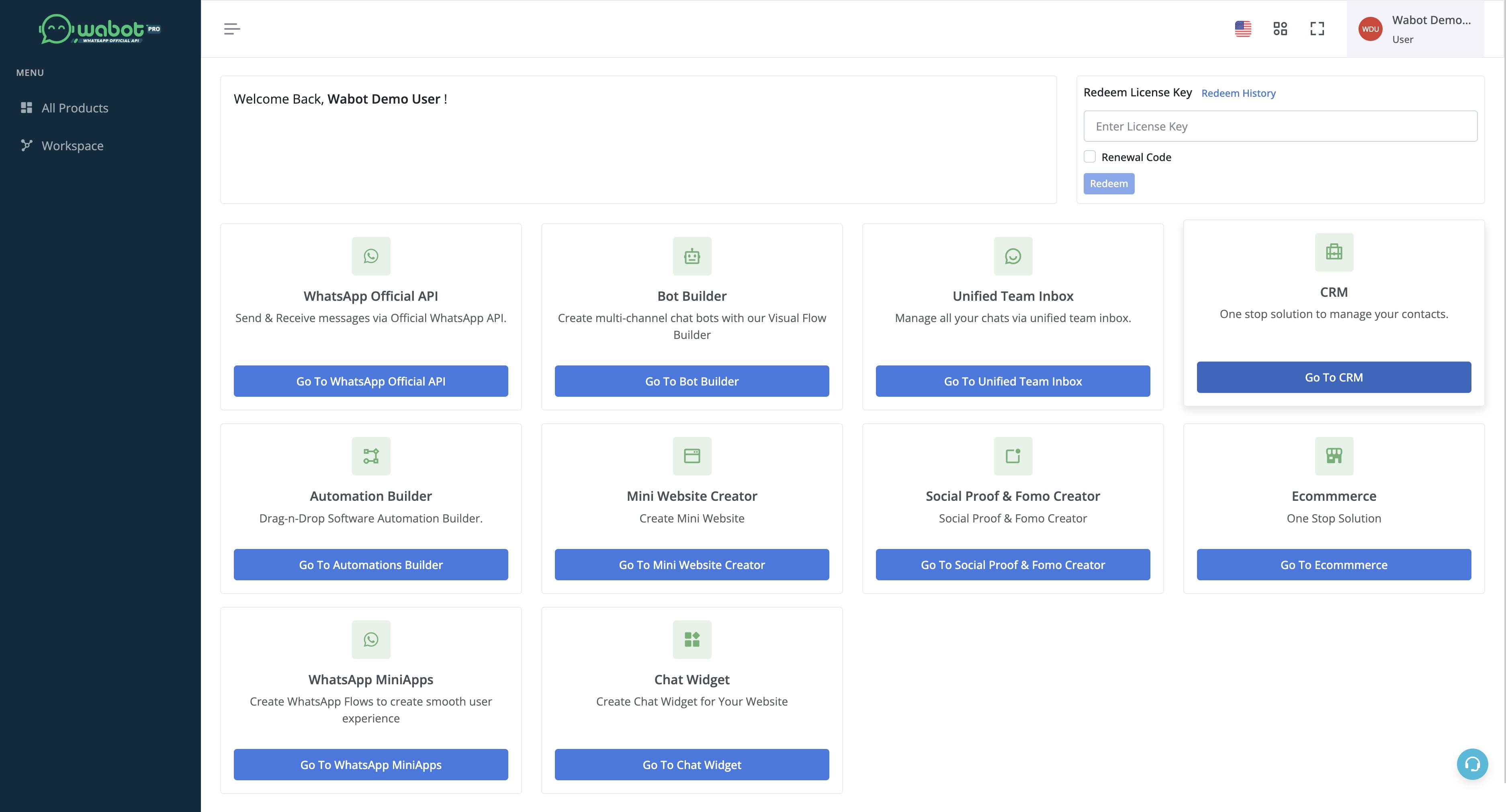Click the Ecommmerce store icon
The image size is (1506, 812).
1334,456
